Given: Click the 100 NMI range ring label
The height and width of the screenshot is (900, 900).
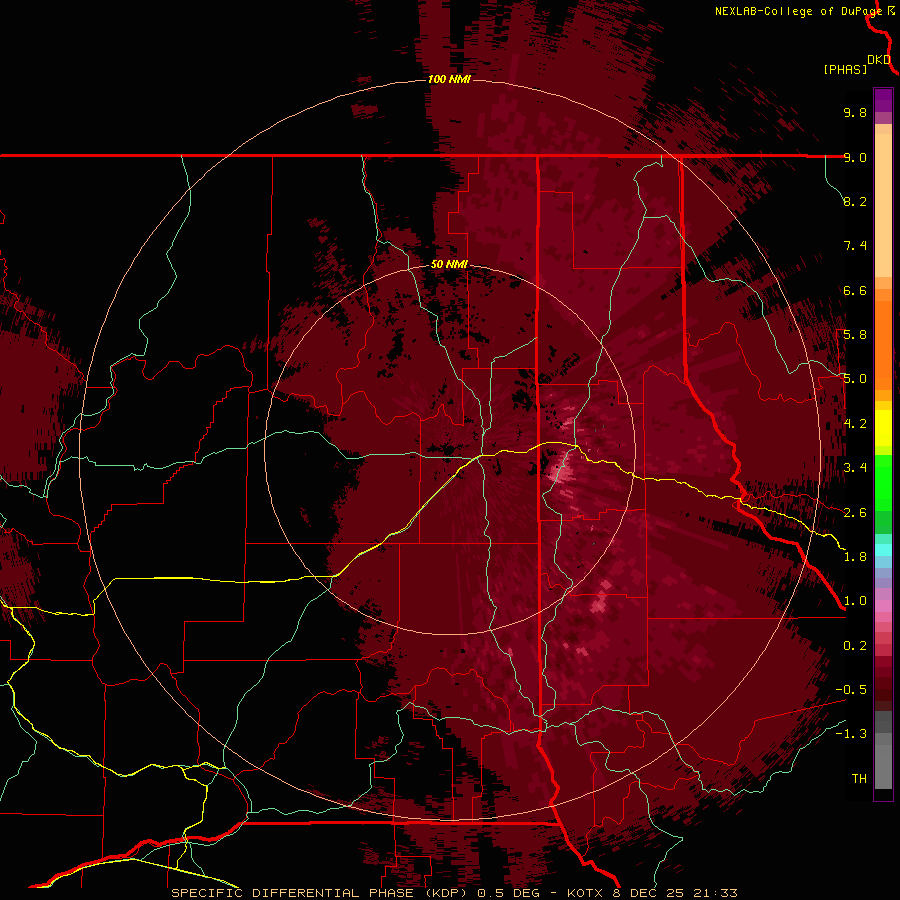Looking at the screenshot, I should (x=449, y=79).
